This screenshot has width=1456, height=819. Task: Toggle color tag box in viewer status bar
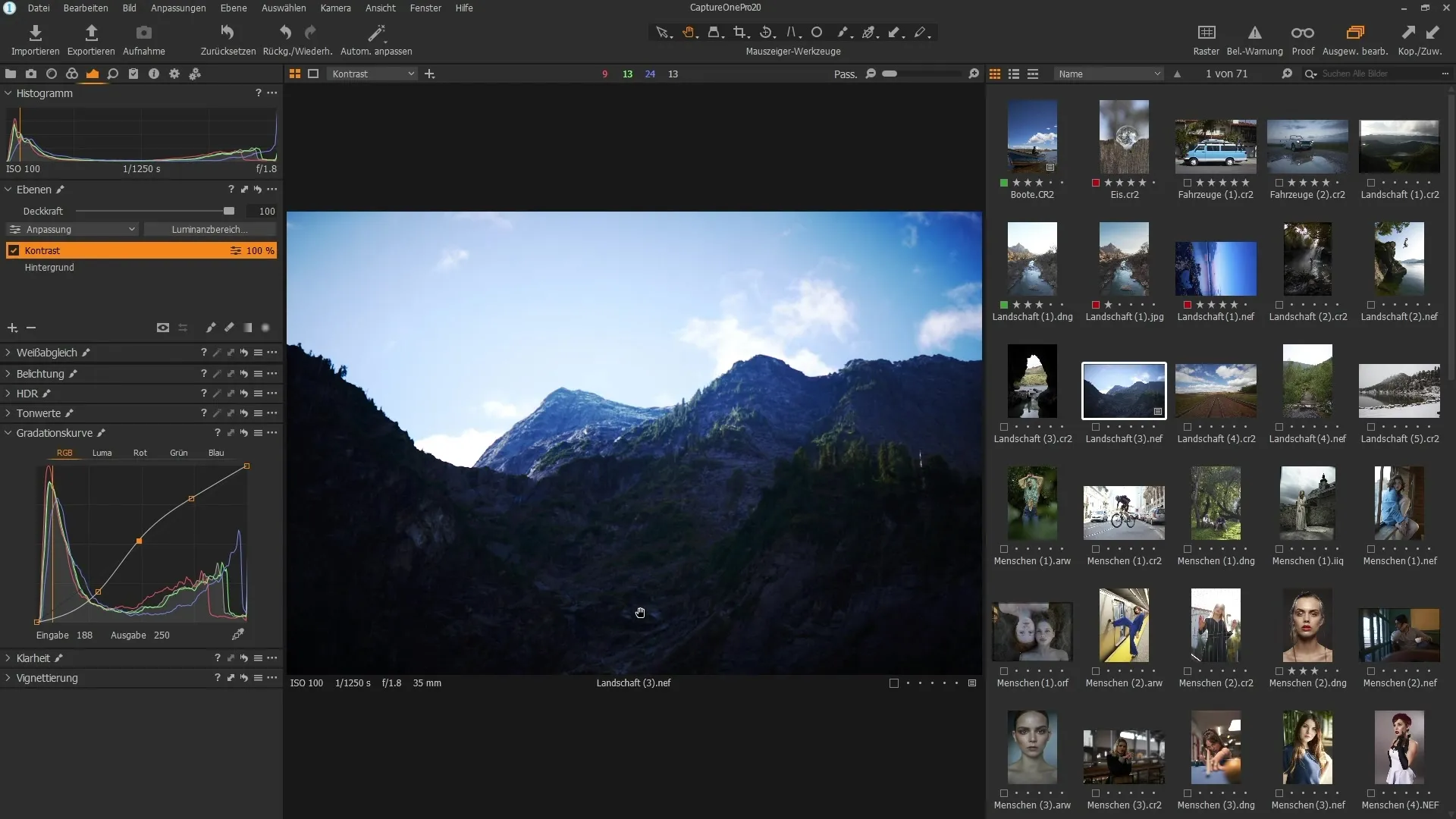point(894,683)
